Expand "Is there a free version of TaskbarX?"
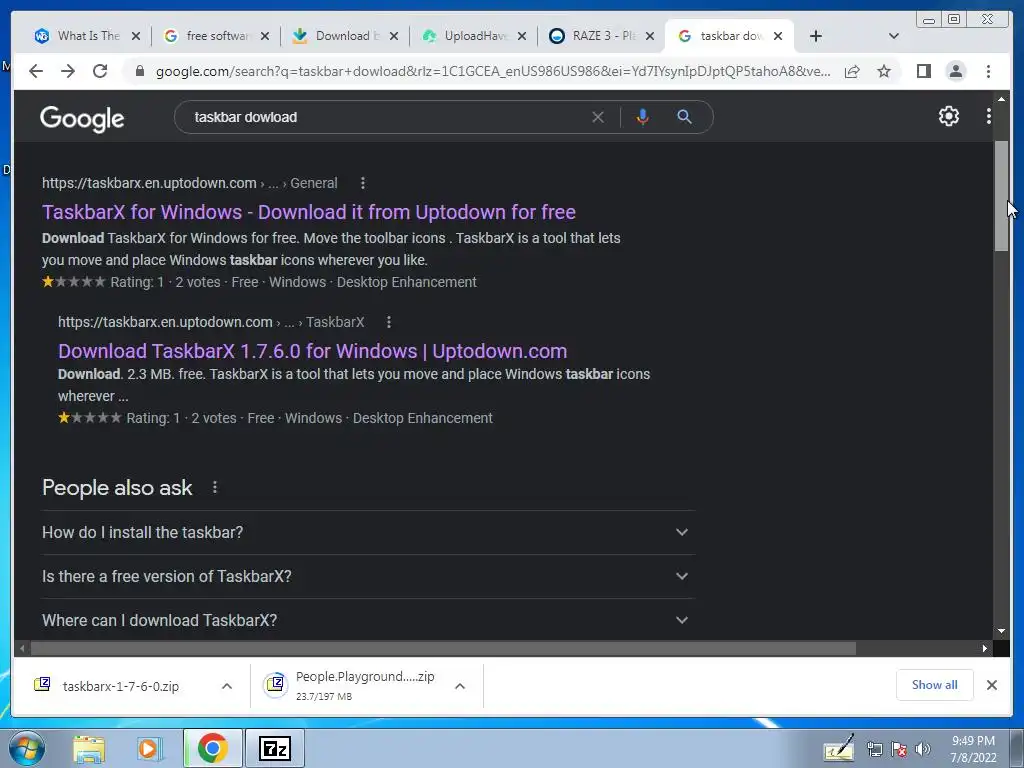1024x768 pixels. click(x=368, y=576)
